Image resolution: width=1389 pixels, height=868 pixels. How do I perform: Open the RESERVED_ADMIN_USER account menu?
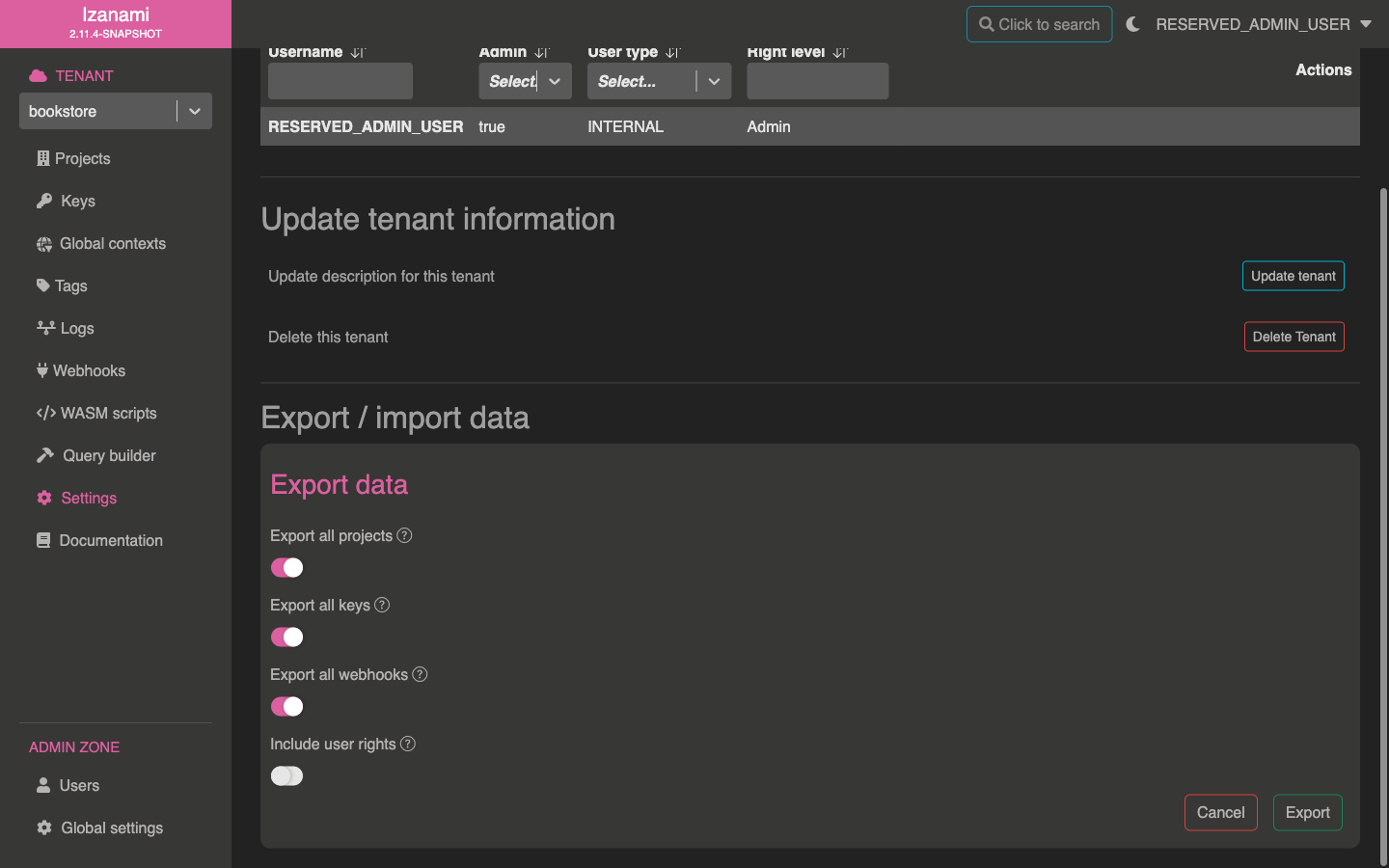pos(1264,24)
